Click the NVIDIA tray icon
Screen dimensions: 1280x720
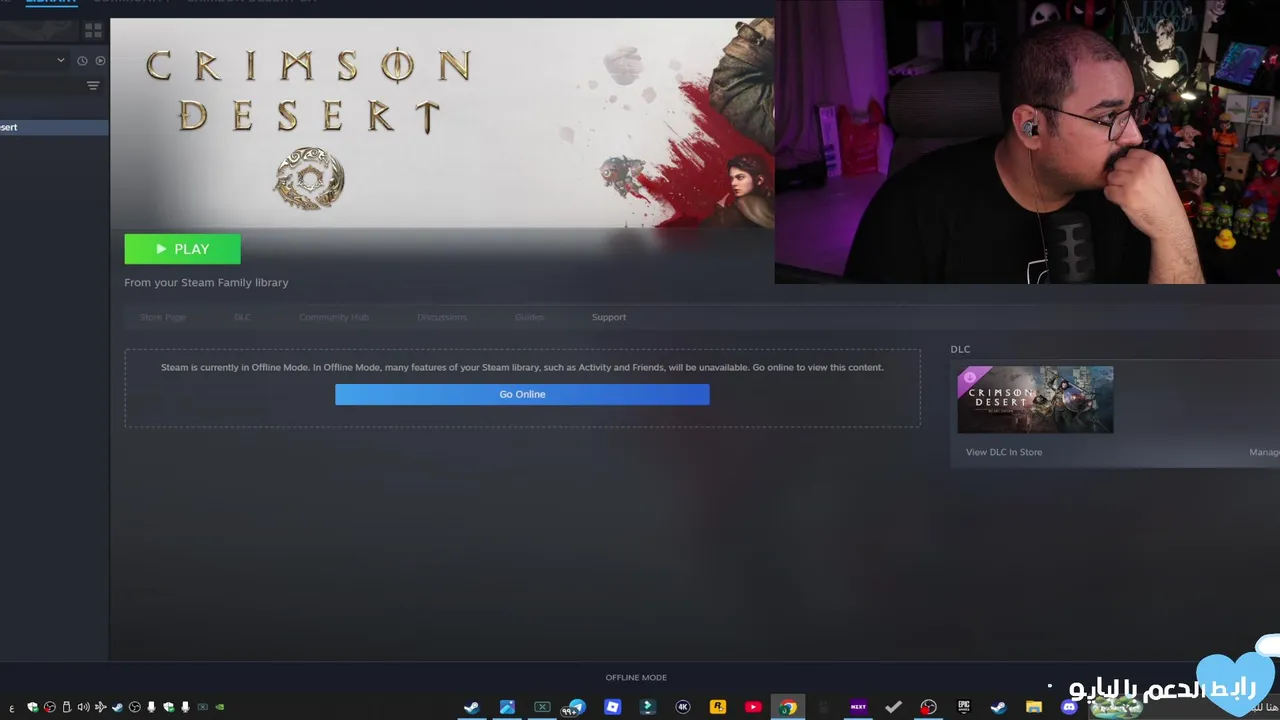point(219,707)
